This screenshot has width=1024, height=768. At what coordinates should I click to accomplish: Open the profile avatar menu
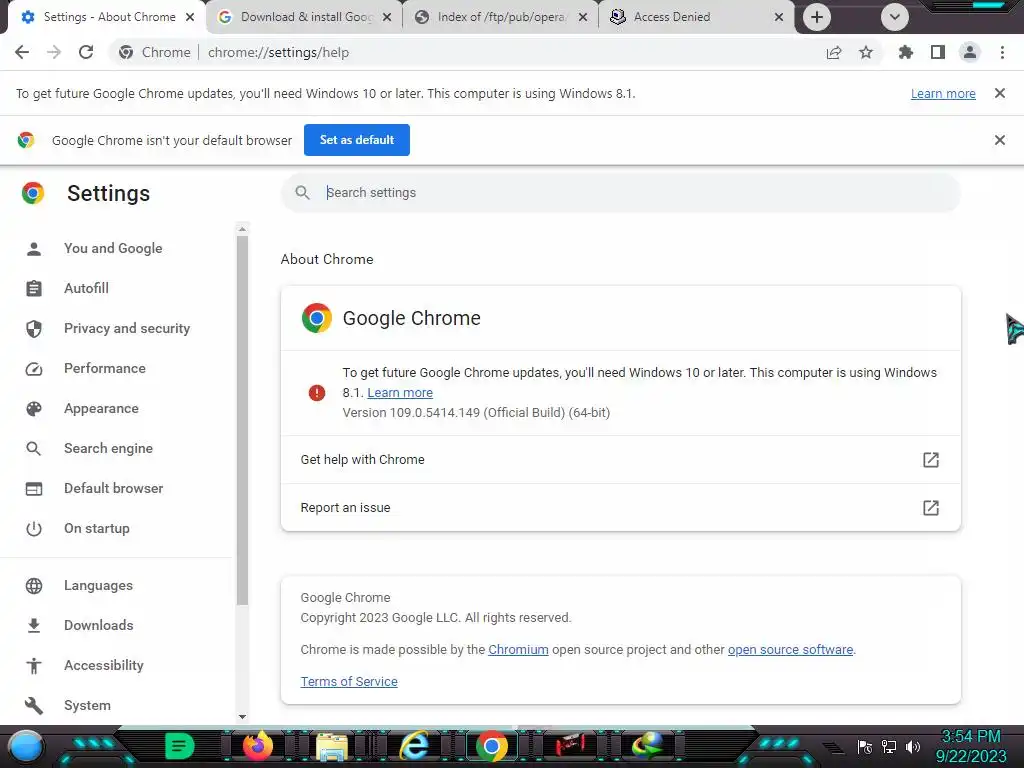(x=970, y=52)
